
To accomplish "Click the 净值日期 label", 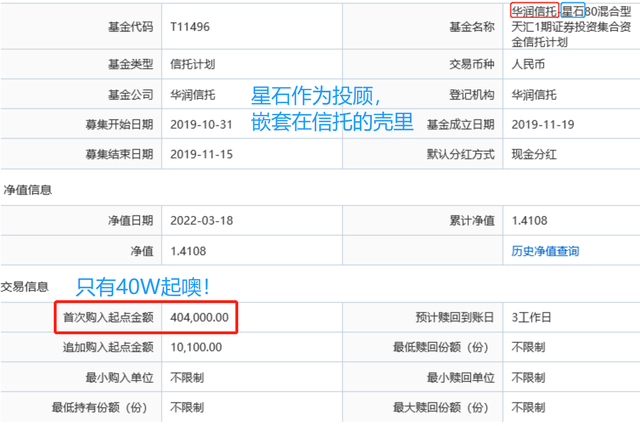I will [131, 221].
